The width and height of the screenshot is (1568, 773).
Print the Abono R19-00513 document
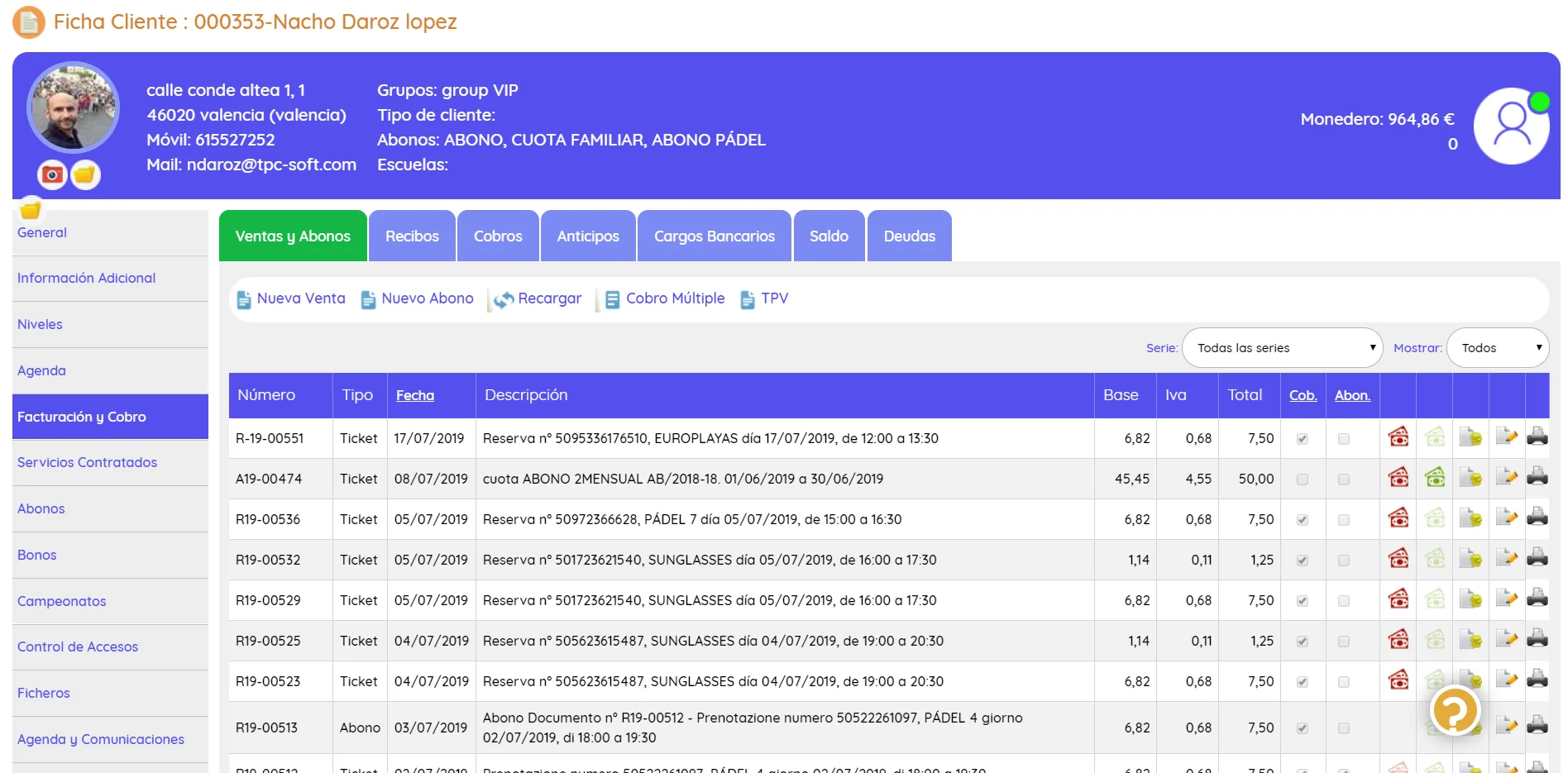click(x=1537, y=725)
